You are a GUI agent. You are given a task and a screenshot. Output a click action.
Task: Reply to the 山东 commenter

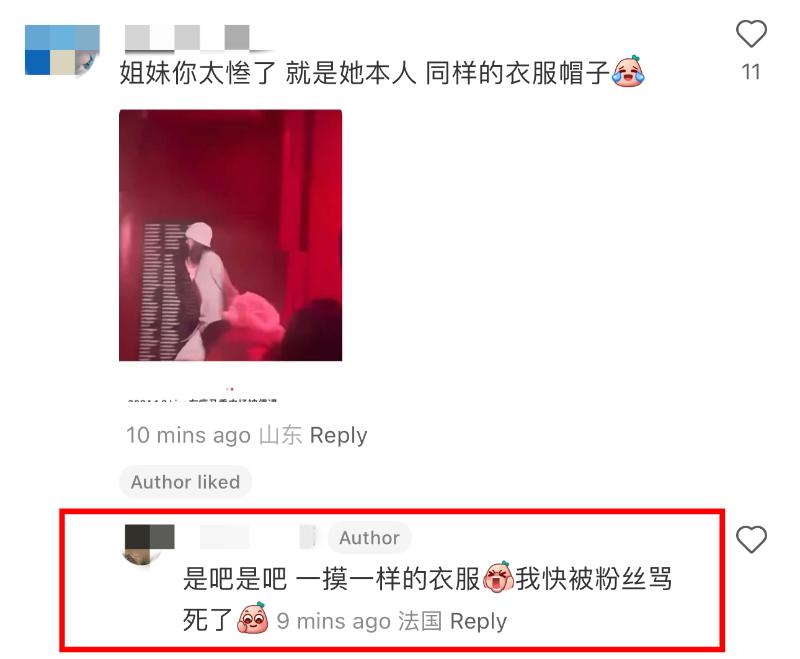338,435
